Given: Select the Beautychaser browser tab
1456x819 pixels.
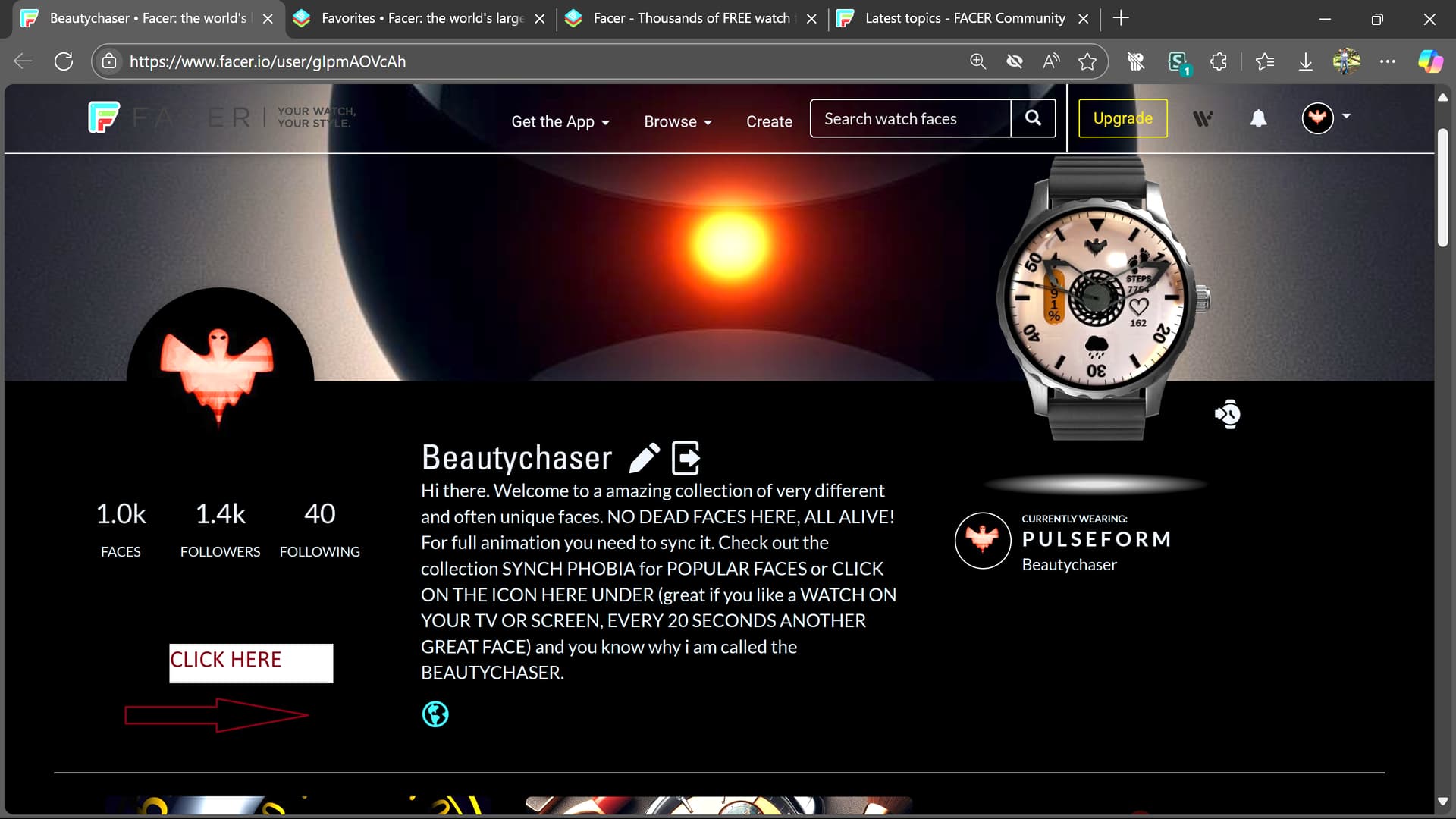Looking at the screenshot, I should point(147,18).
